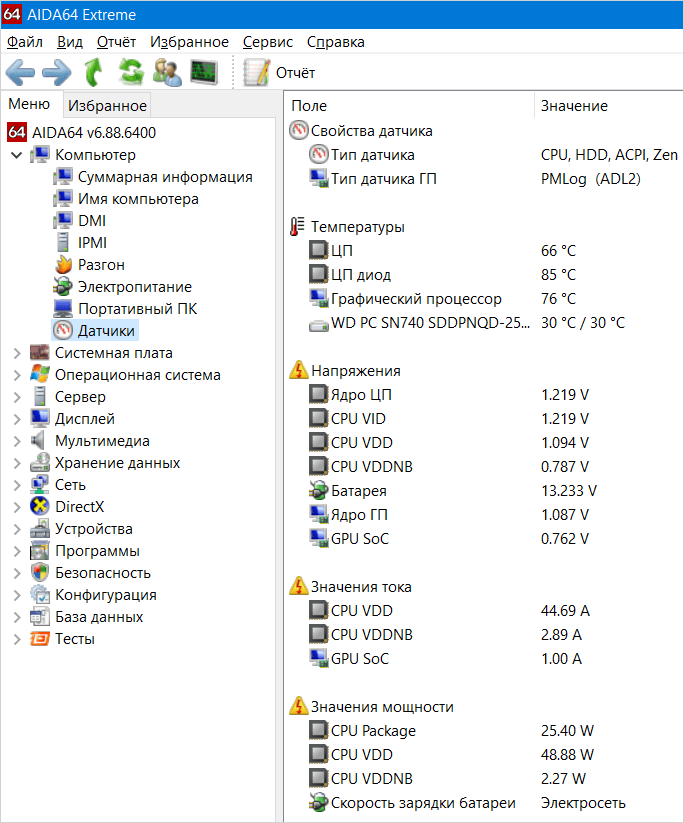Image resolution: width=684 pixels, height=823 pixels.
Task: Open the Отчёт menu
Action: pos(117,42)
